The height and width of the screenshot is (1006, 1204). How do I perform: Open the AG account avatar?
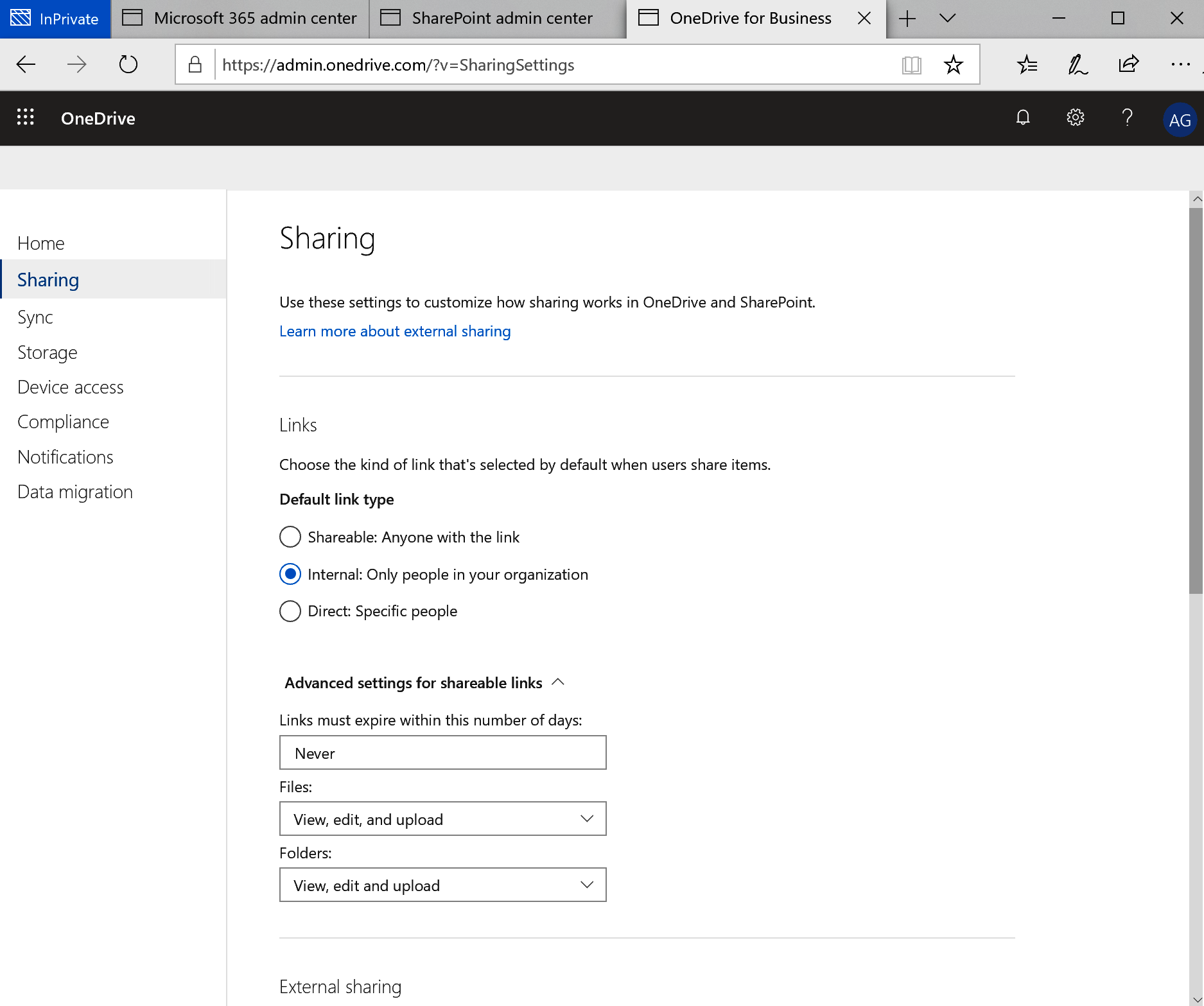[1180, 119]
